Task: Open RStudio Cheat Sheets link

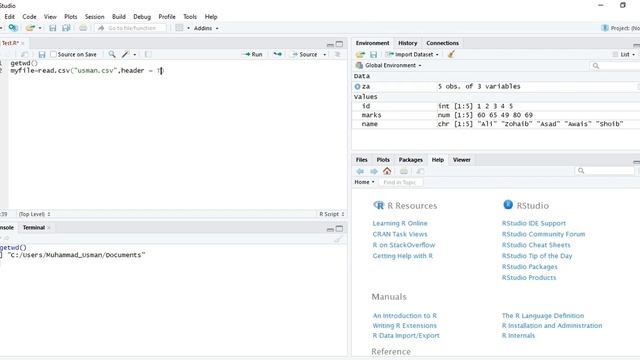Action: [536, 245]
